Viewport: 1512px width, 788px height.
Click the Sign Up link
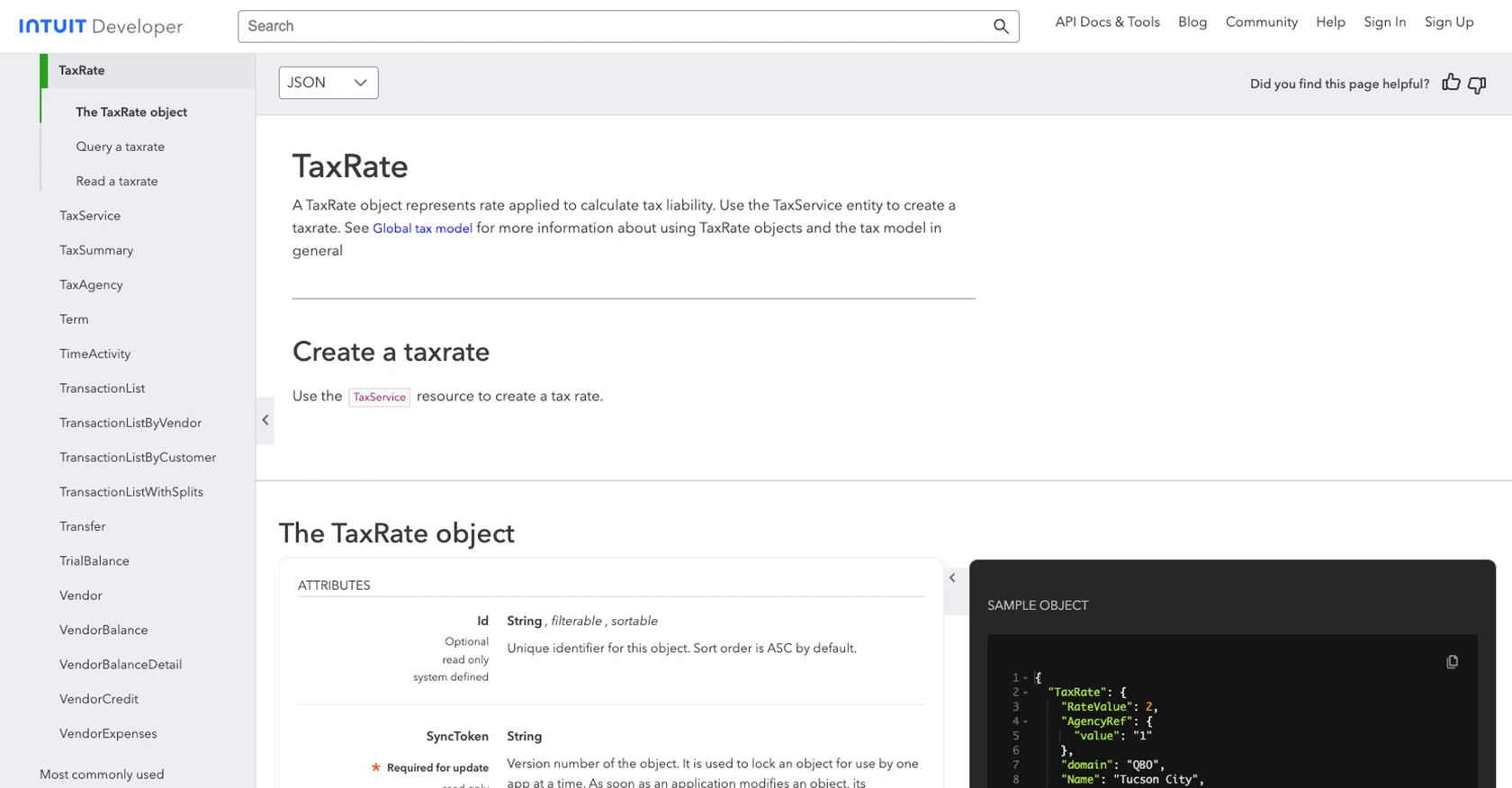(1449, 22)
